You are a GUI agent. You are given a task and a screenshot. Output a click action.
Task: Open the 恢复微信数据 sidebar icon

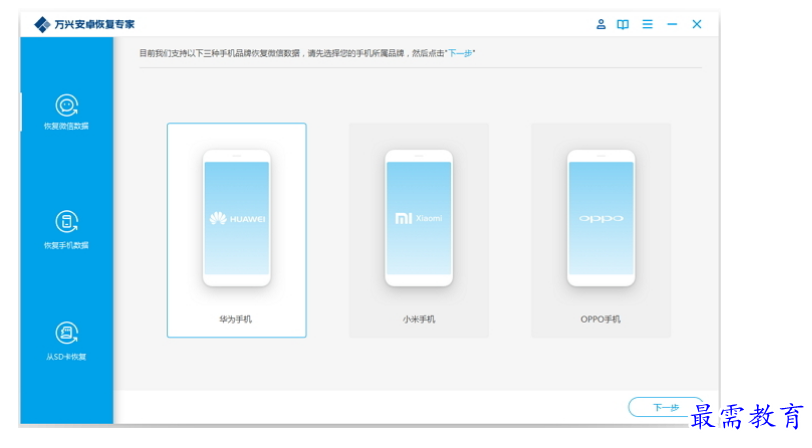67,105
